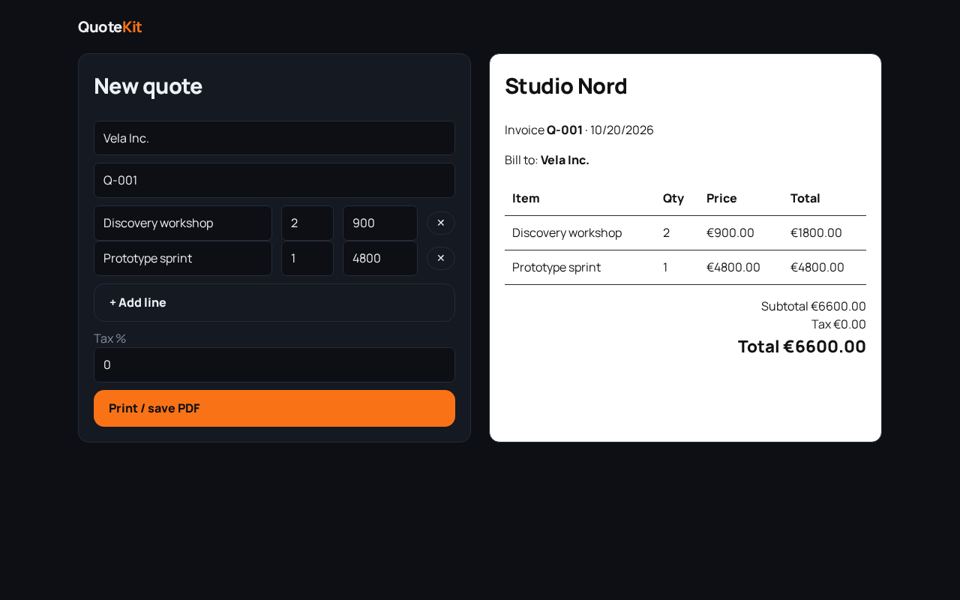Screen dimensions: 960x600
Task: Remove the Discovery workshop line item
Action: (x=440, y=223)
